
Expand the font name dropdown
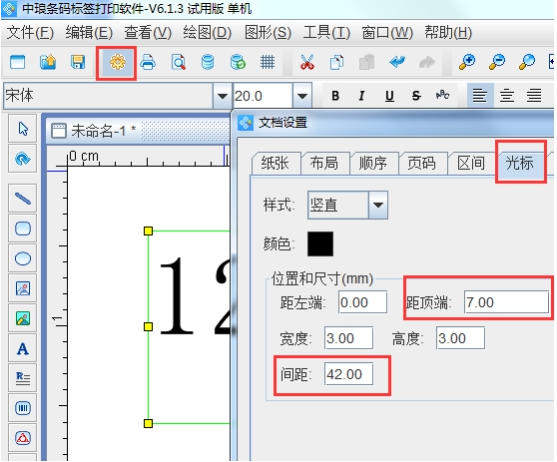coord(222,96)
